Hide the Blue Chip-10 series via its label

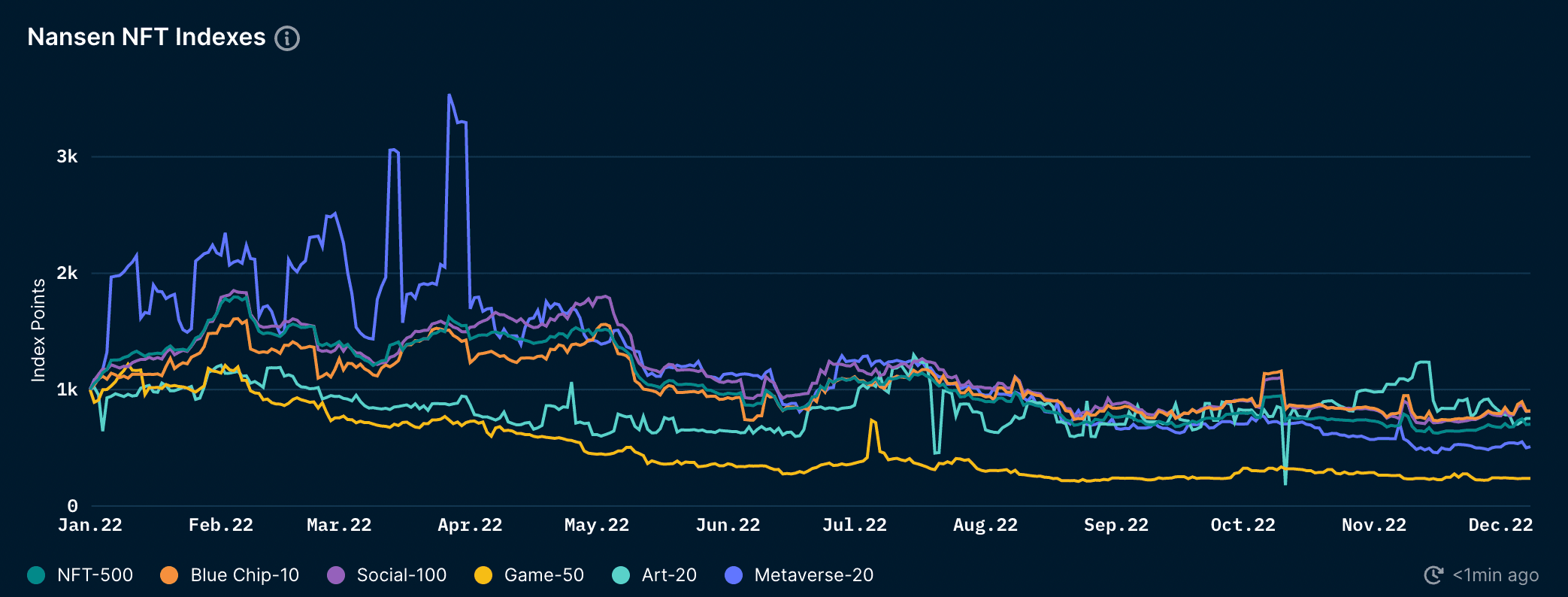point(244,575)
